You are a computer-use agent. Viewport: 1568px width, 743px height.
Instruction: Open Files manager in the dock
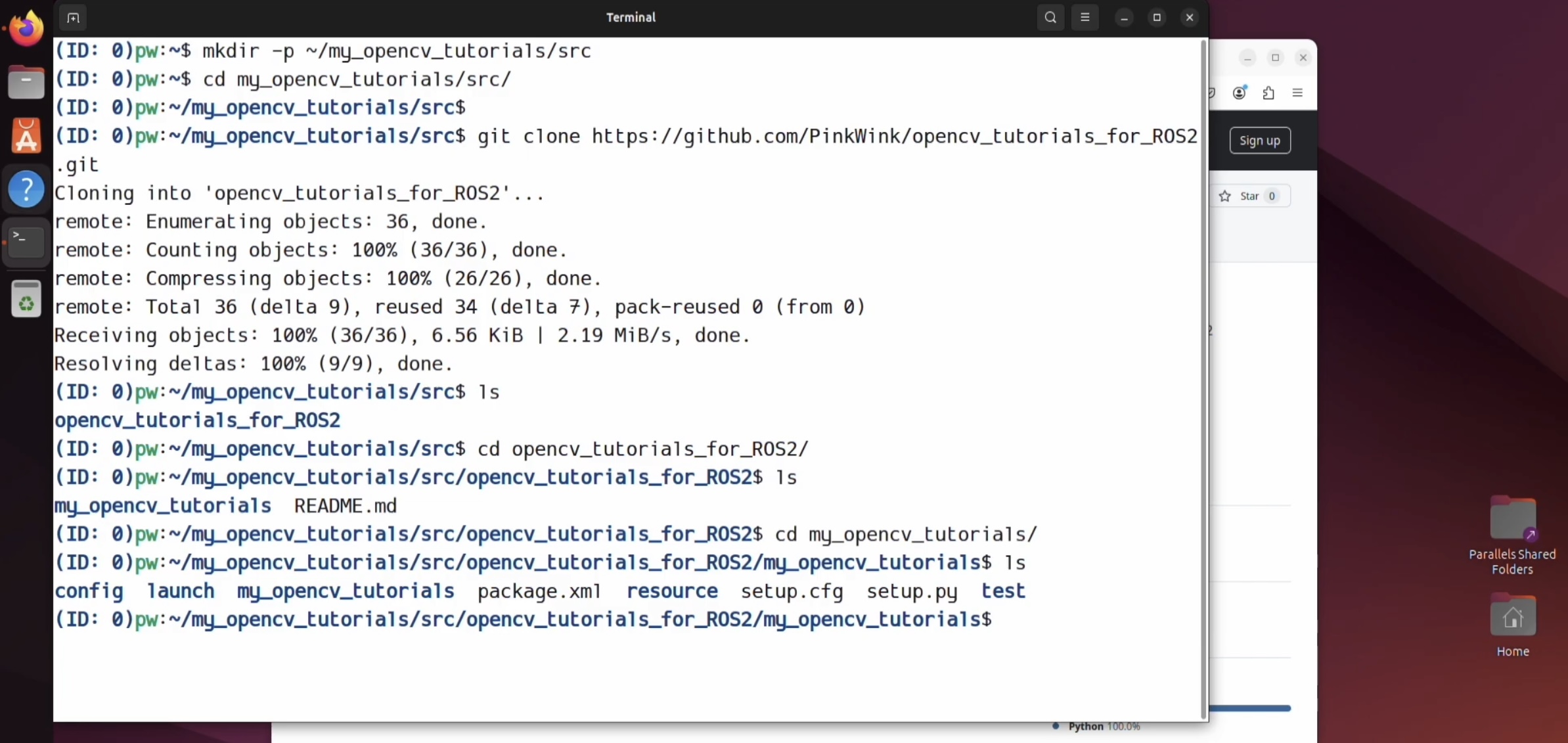(26, 83)
